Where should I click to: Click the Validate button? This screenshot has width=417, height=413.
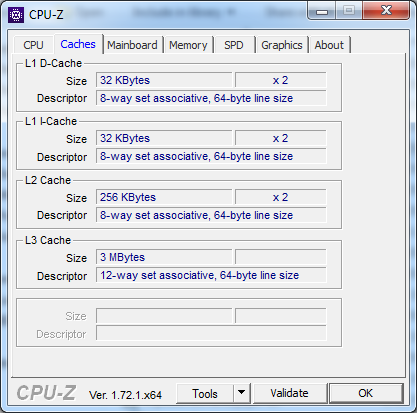click(290, 393)
